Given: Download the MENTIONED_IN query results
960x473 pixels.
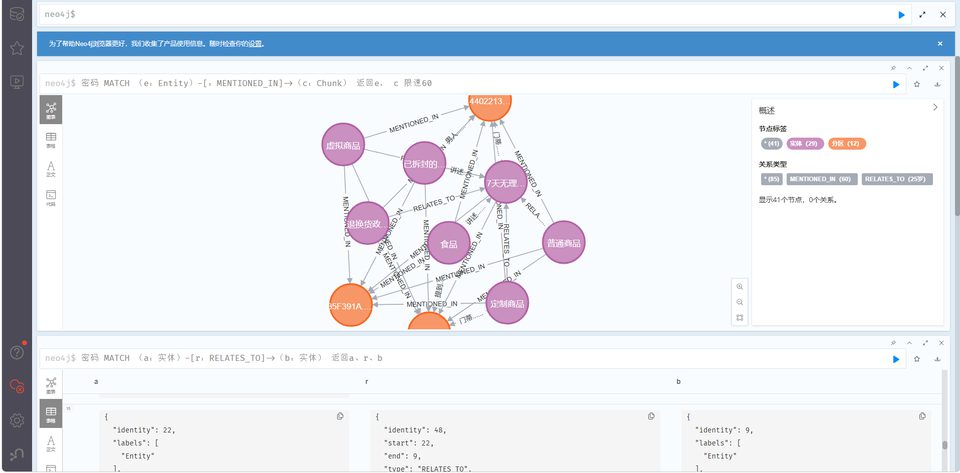Looking at the screenshot, I should pos(937,84).
